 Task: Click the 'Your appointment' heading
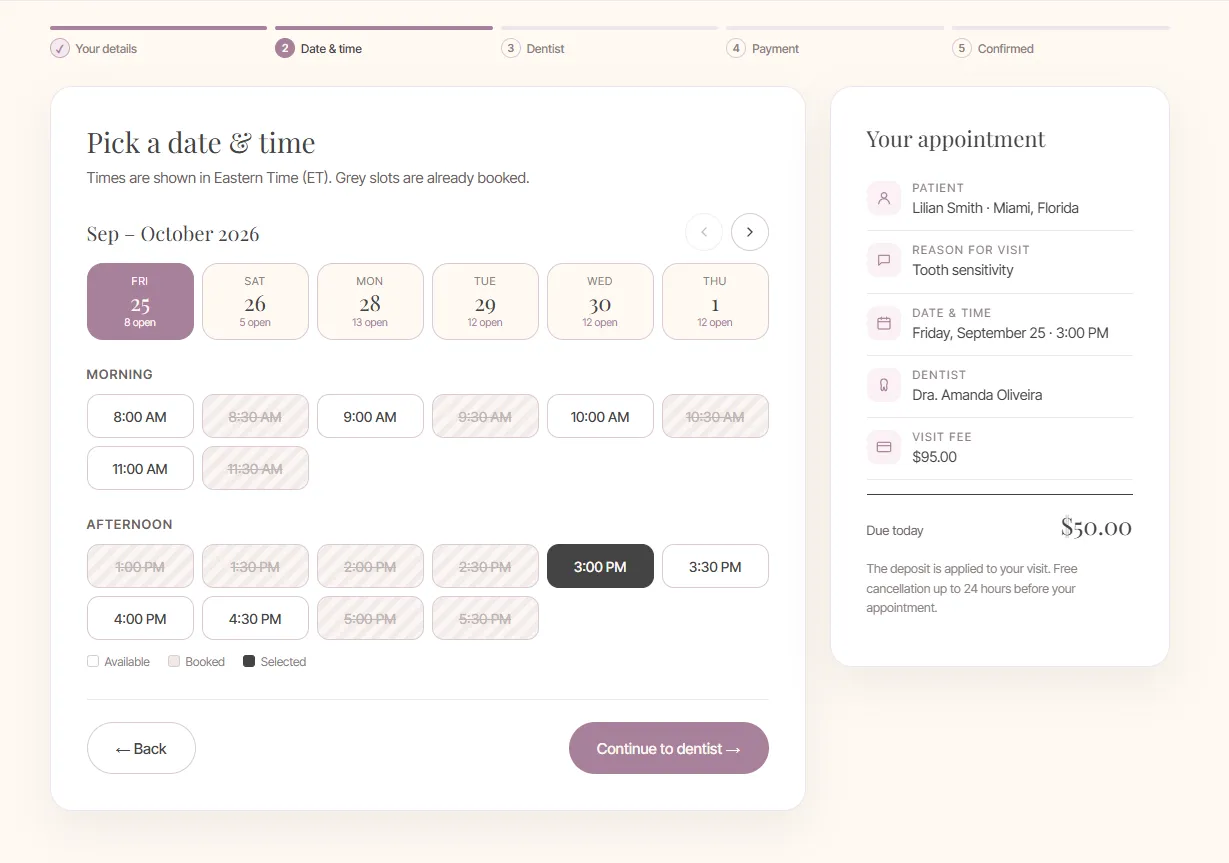click(x=956, y=139)
